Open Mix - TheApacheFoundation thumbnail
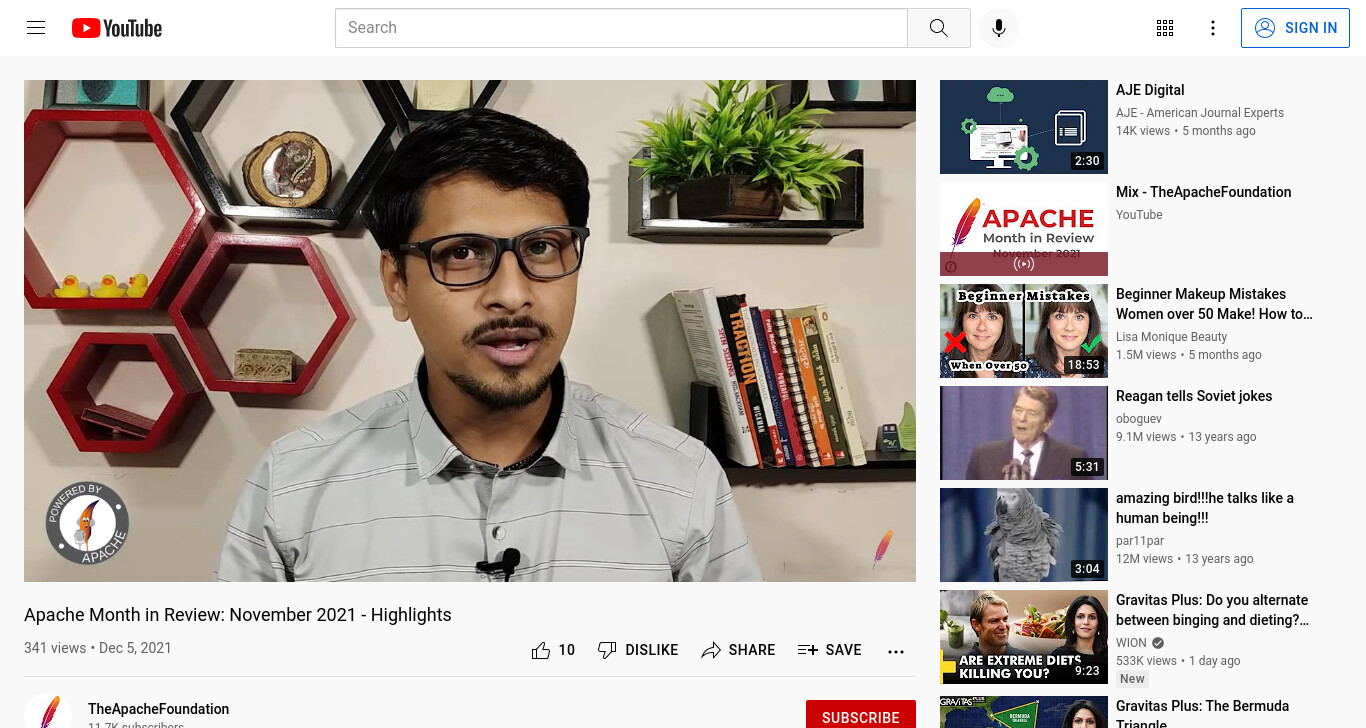Image resolution: width=1366 pixels, height=728 pixels. (x=1024, y=229)
